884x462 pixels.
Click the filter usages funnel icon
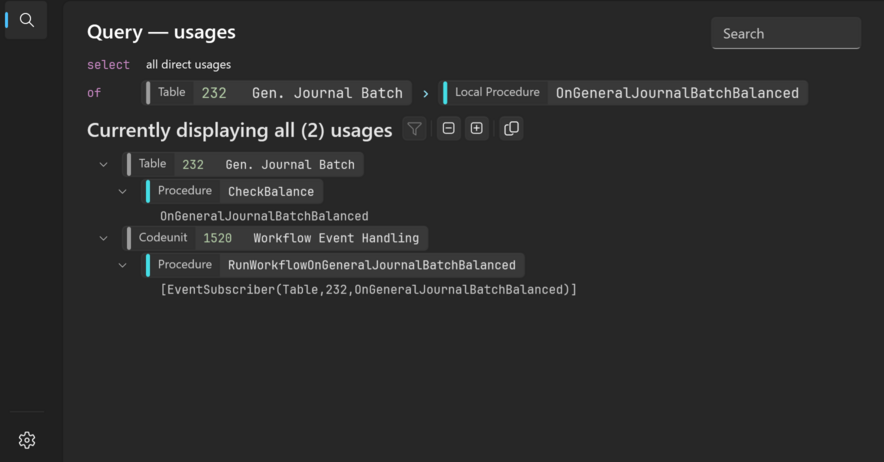(x=414, y=129)
